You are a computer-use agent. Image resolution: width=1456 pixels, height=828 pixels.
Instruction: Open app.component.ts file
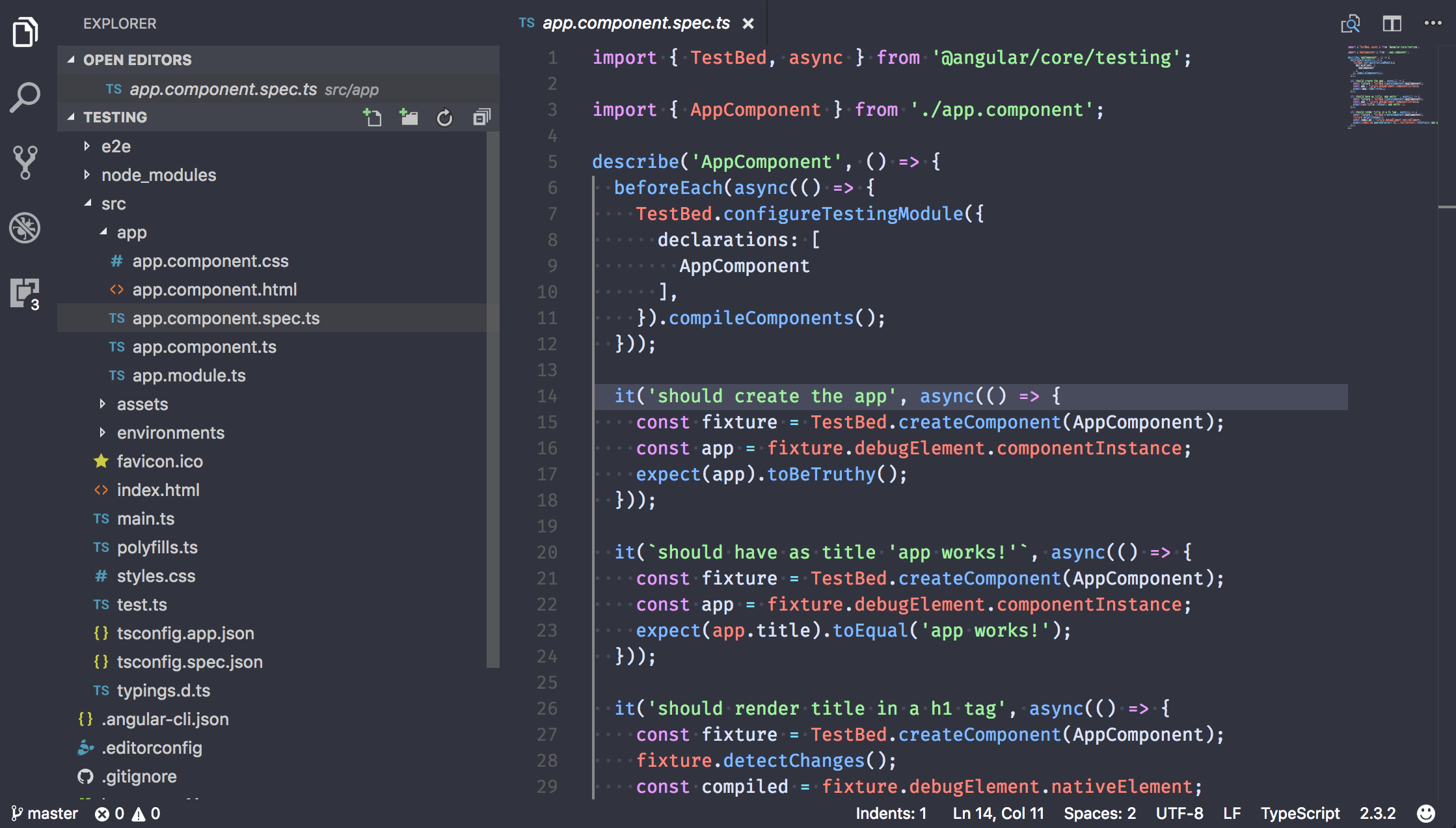(278, 347)
